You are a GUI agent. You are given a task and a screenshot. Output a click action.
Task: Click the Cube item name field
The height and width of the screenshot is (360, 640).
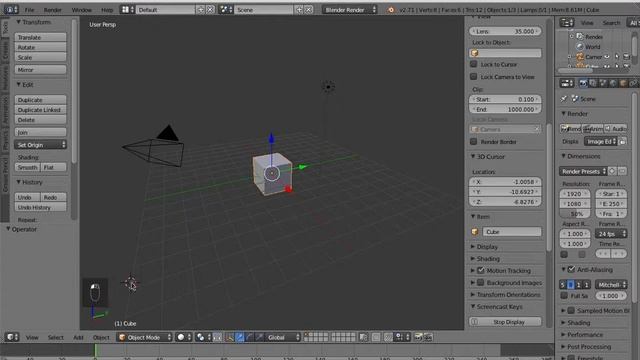(512, 232)
